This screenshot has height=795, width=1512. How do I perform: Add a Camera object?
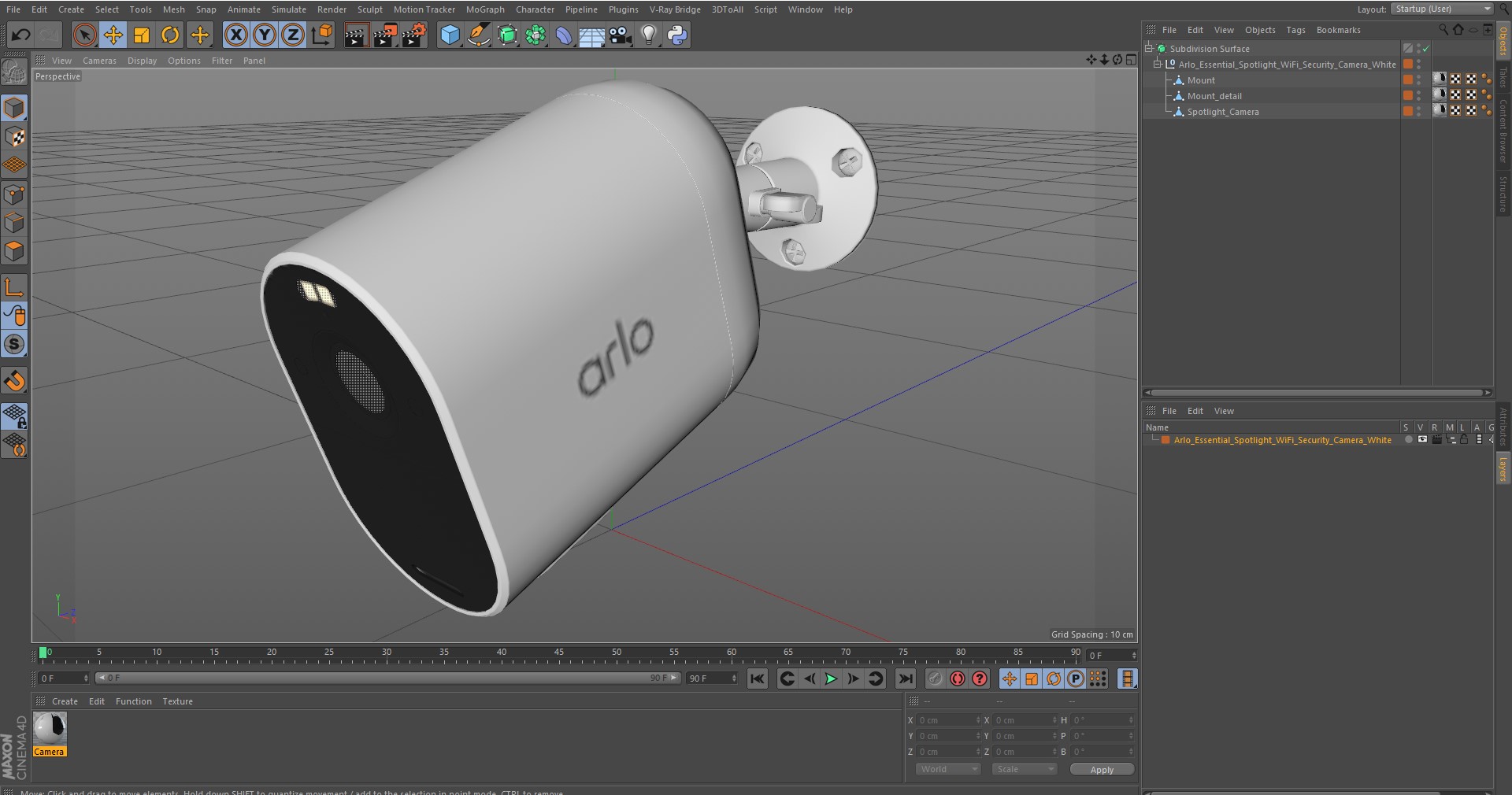(x=621, y=35)
